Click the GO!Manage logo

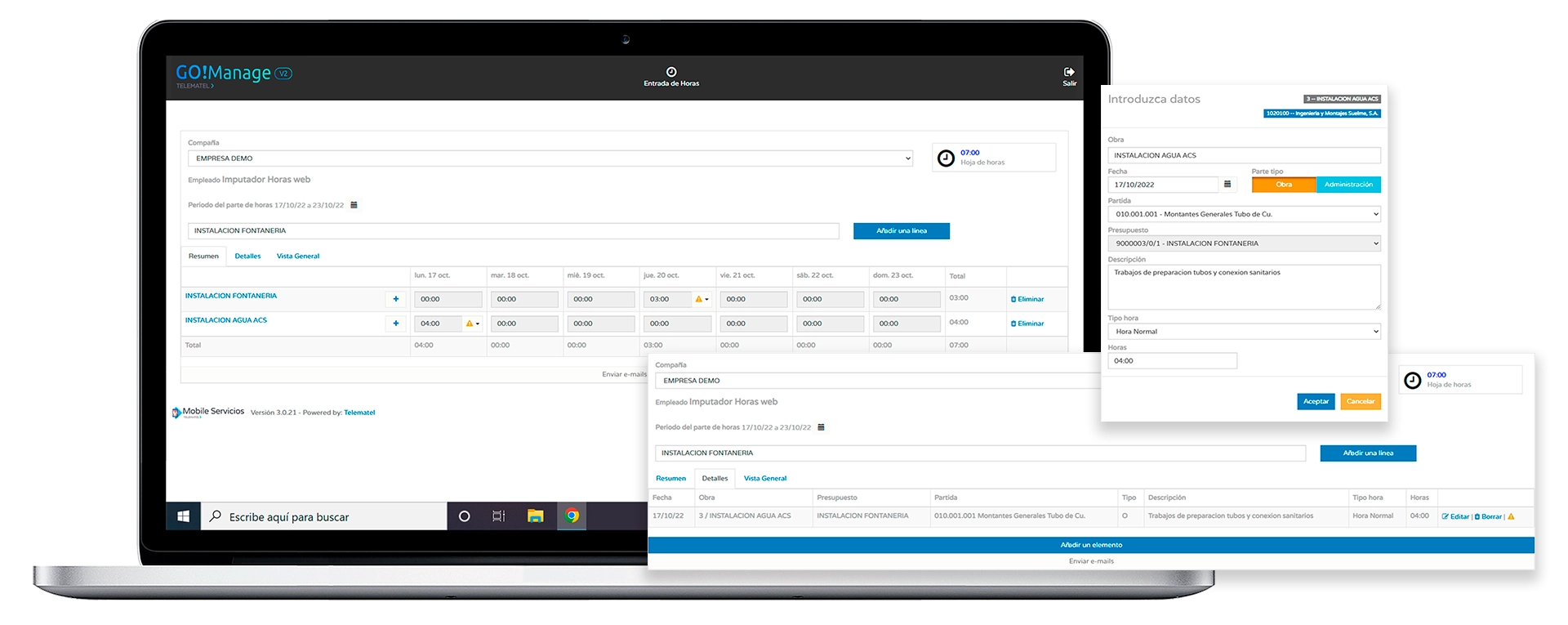[x=234, y=74]
